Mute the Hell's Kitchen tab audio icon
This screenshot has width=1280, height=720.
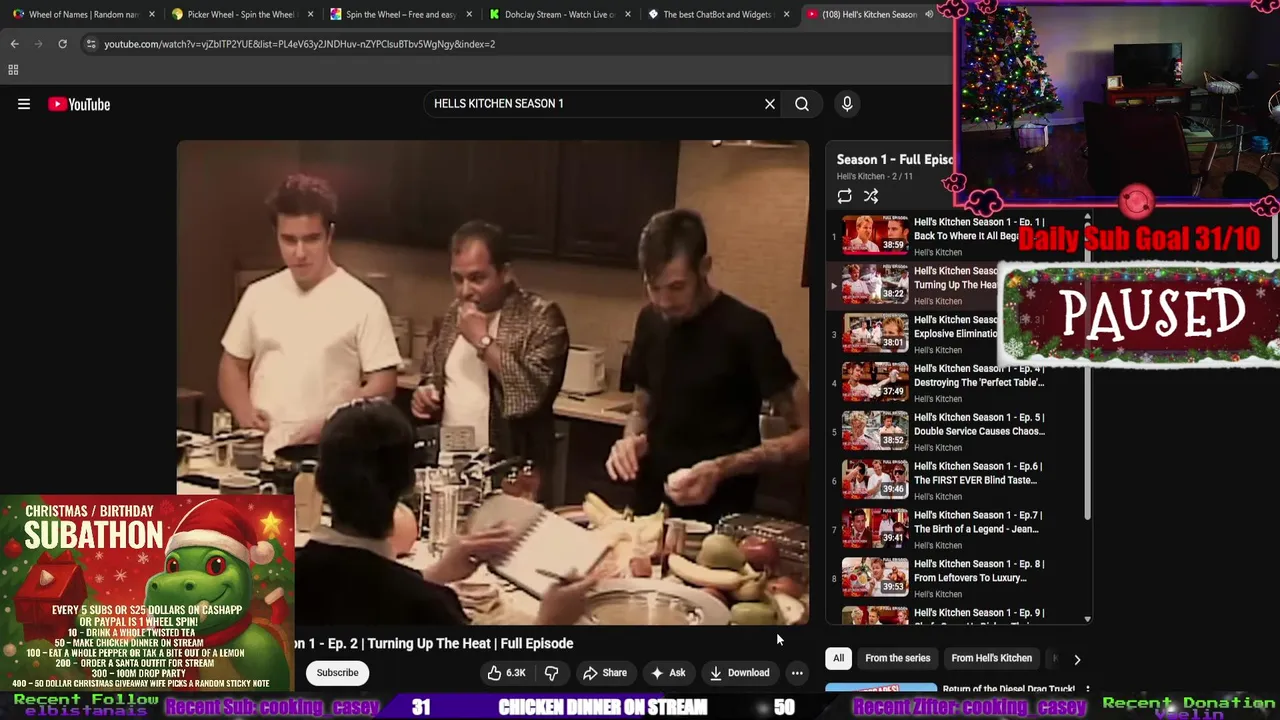click(x=929, y=15)
